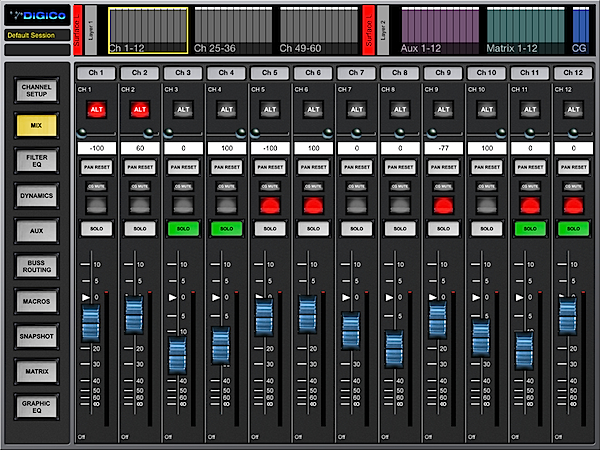Click the fader cap on channel 12
This screenshot has height=450, width=600.
tap(567, 316)
